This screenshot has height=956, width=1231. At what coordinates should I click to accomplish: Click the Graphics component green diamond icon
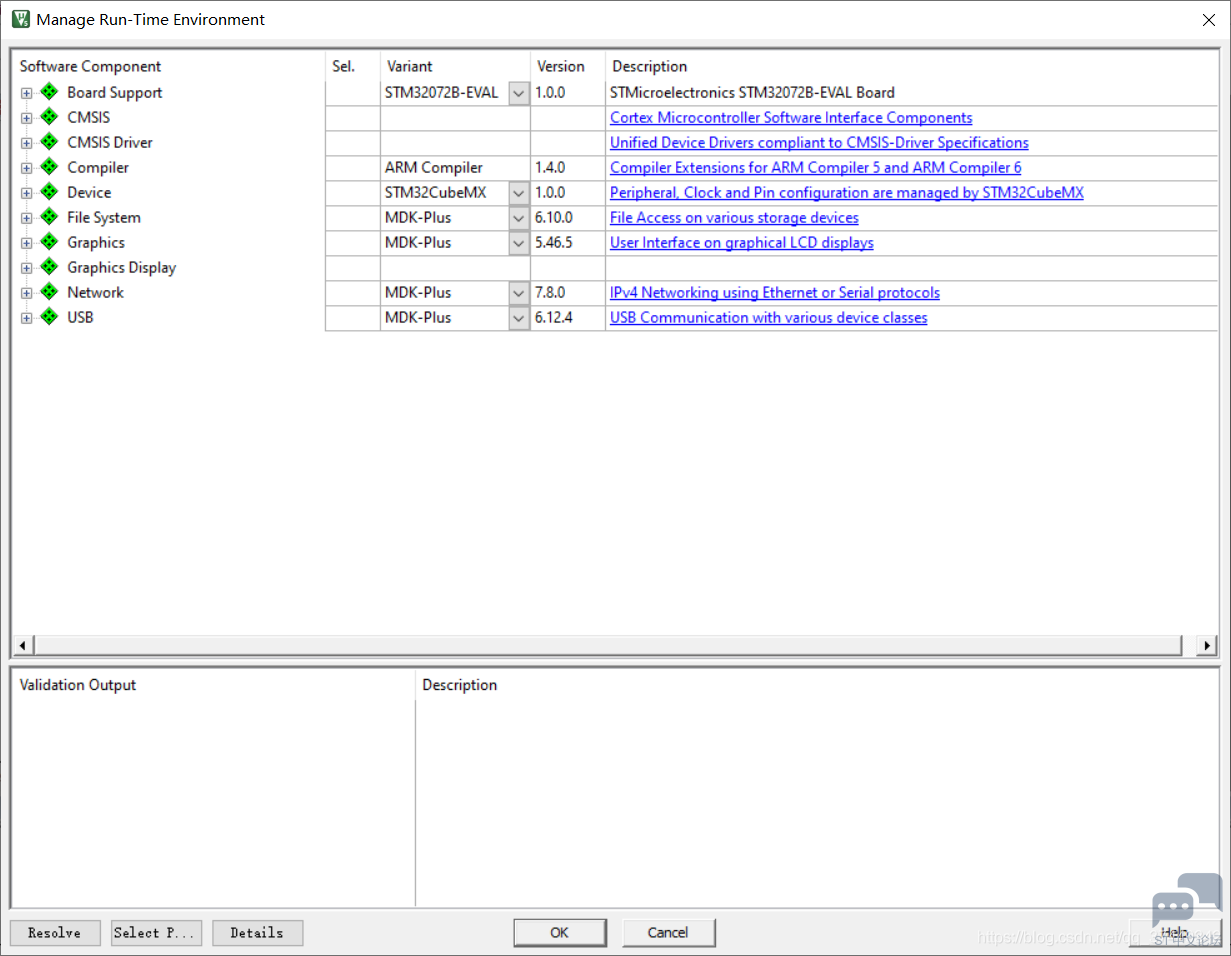[49, 242]
